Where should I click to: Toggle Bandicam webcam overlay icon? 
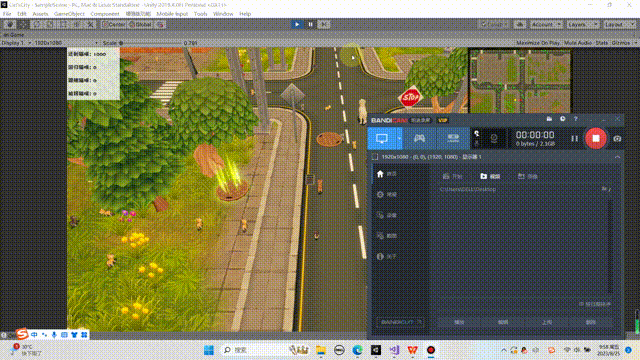pyautogui.click(x=494, y=139)
